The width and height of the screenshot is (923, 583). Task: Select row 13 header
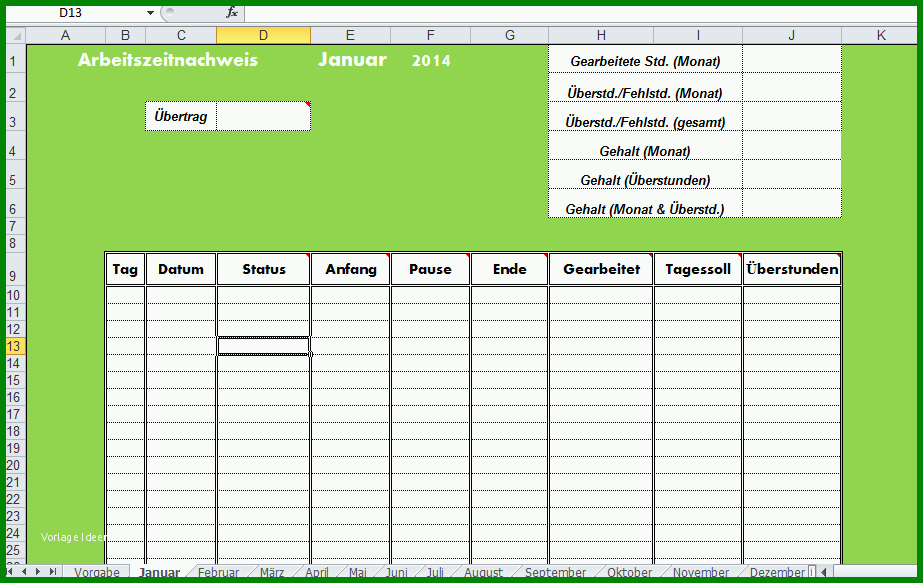(14, 346)
